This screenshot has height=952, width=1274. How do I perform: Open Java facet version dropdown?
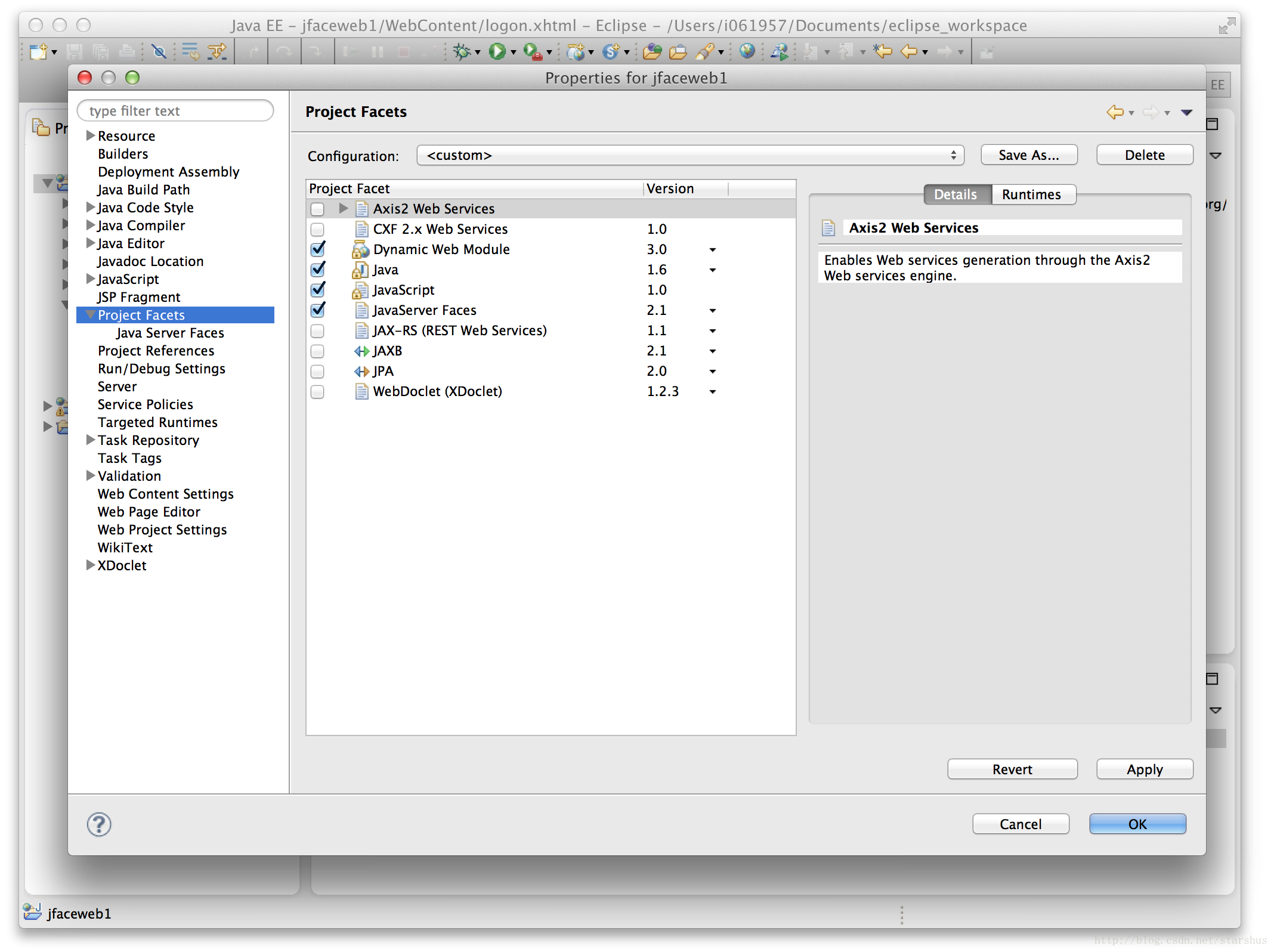click(712, 270)
